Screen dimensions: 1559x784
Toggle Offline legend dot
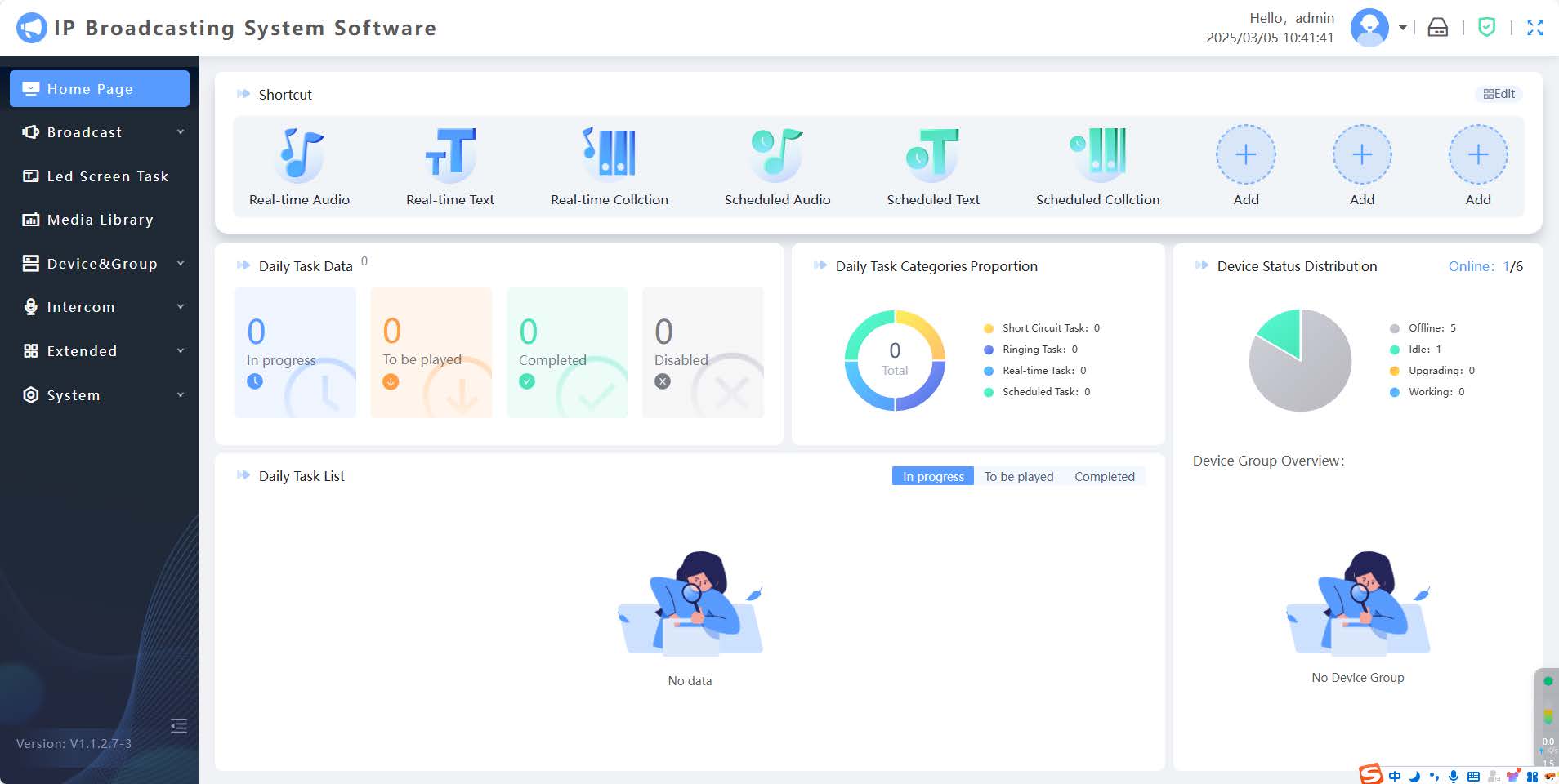coord(1395,328)
